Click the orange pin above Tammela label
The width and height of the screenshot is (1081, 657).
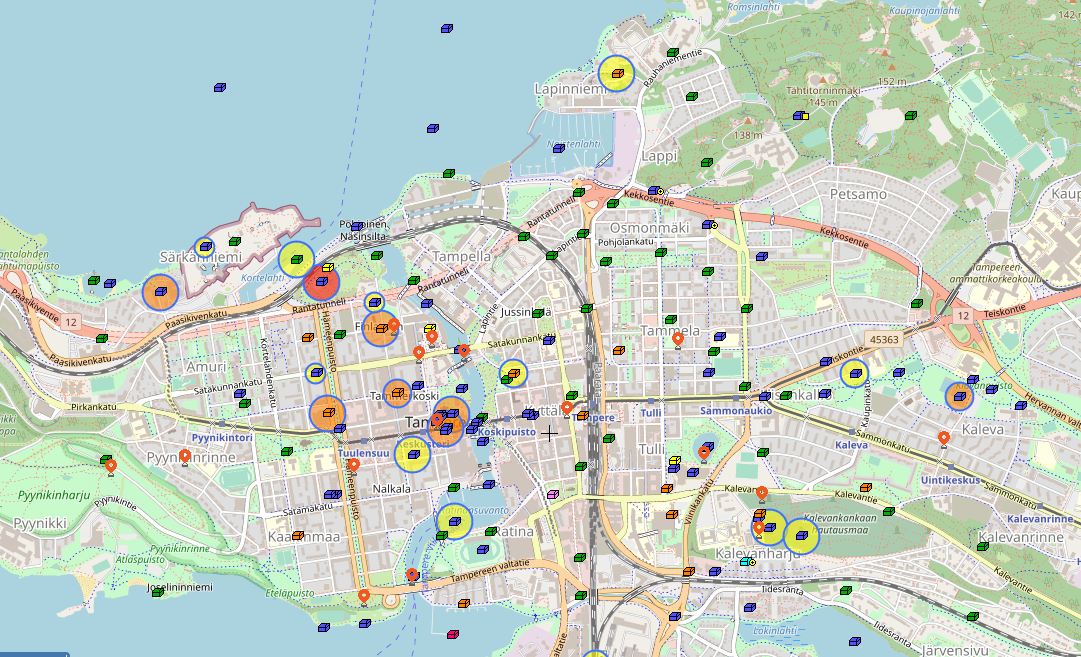[678, 340]
